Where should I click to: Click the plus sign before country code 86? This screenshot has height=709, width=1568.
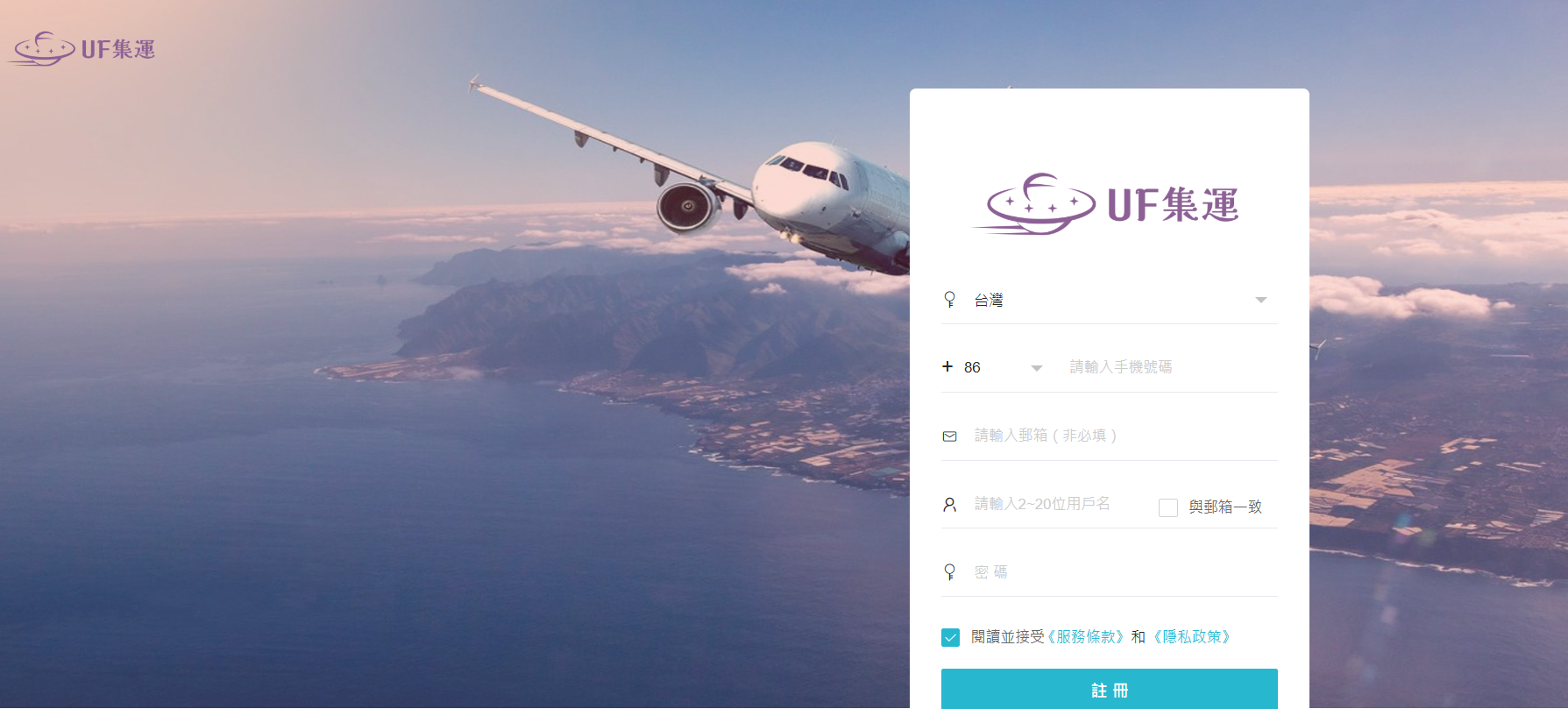(x=947, y=366)
